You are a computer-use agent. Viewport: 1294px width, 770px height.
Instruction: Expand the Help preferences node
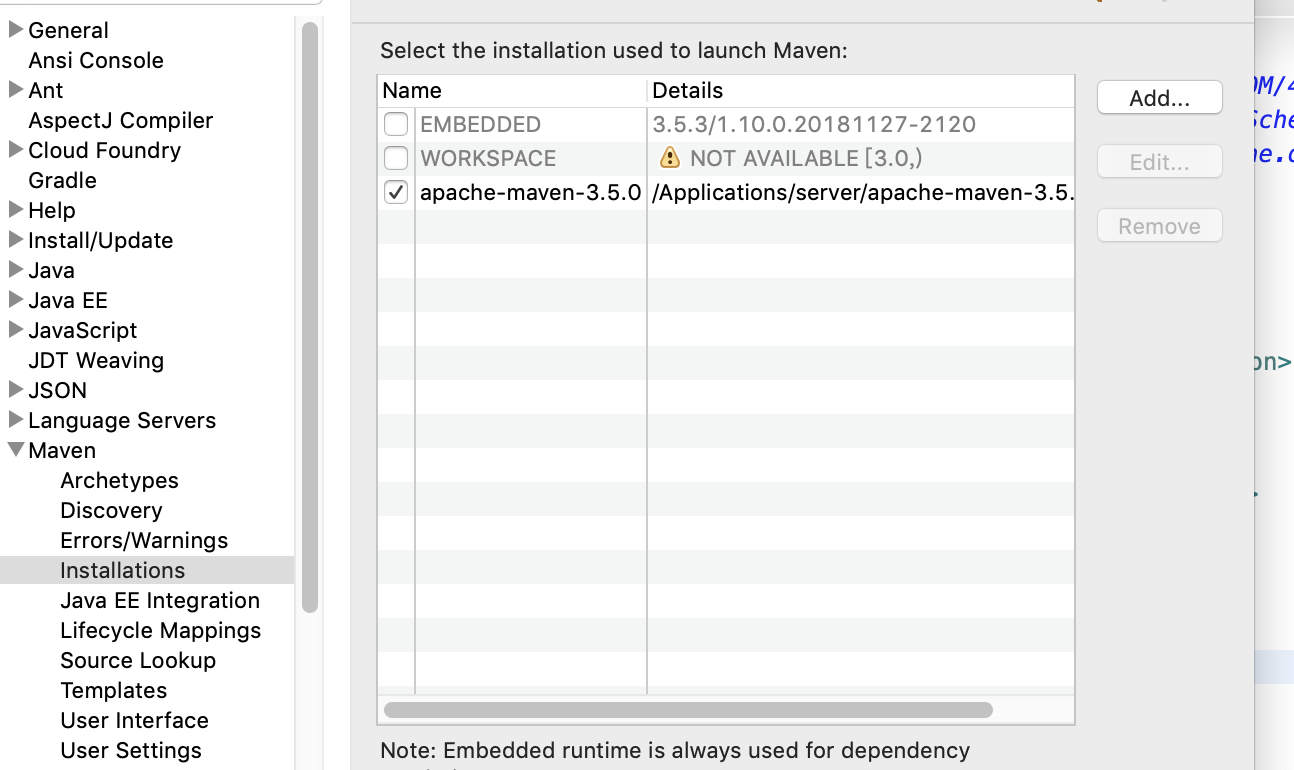pos(15,210)
